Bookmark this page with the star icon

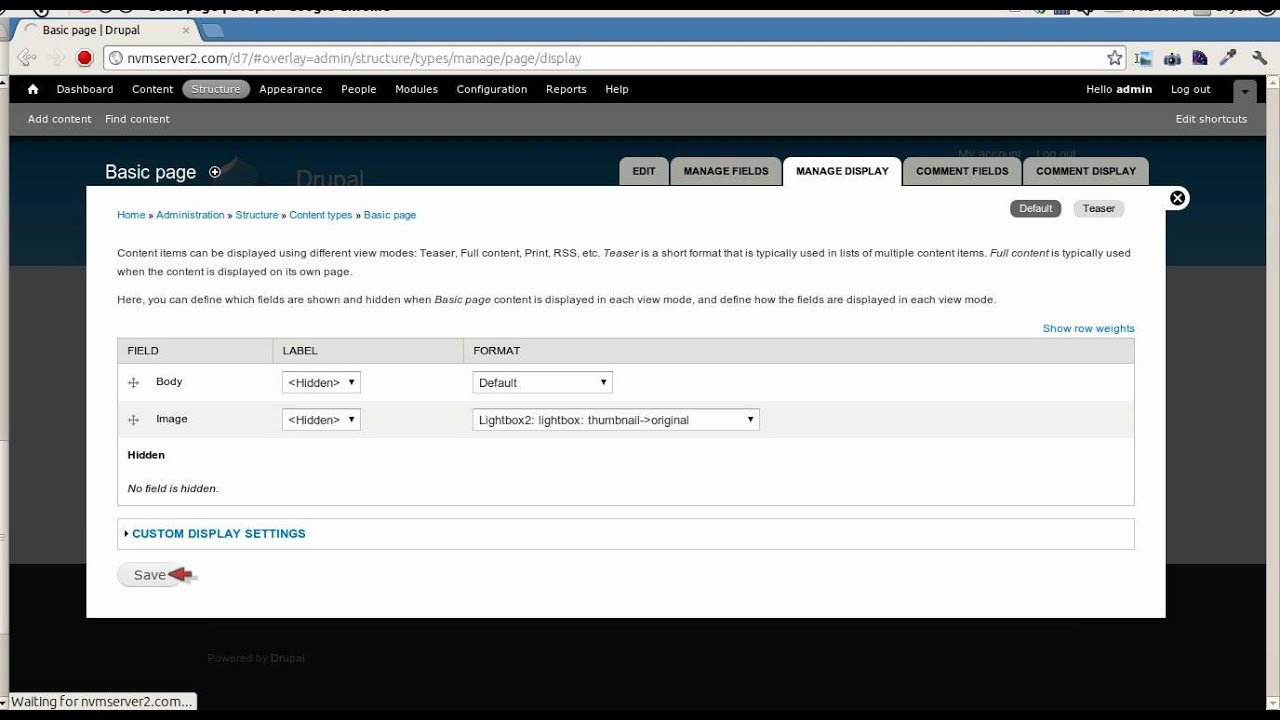(1115, 58)
